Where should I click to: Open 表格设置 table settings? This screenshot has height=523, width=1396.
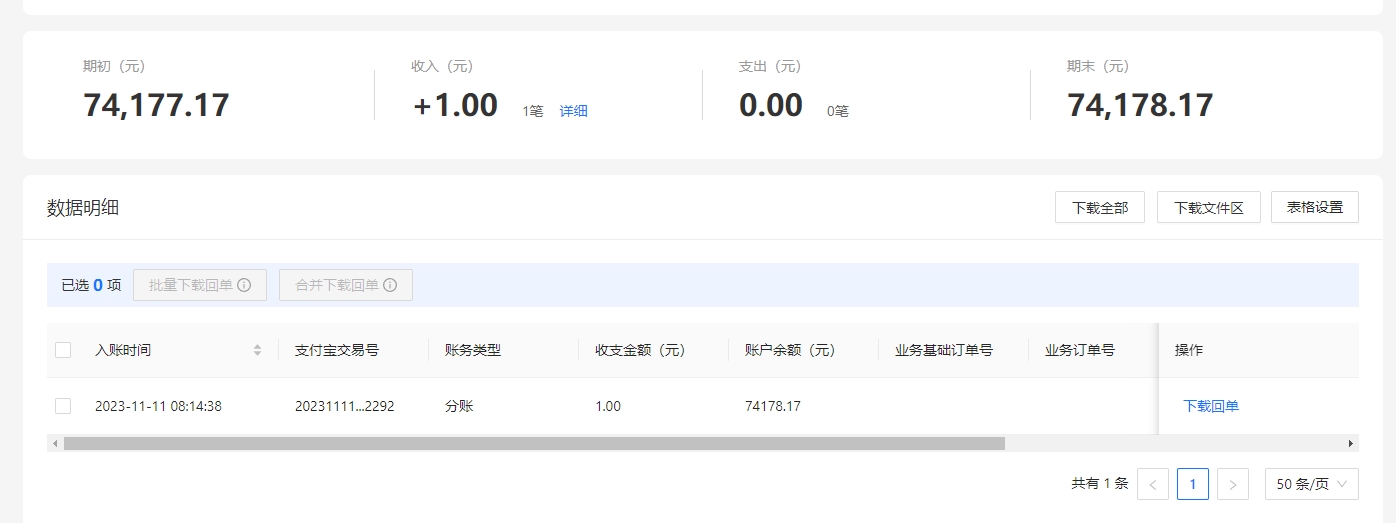[1315, 207]
